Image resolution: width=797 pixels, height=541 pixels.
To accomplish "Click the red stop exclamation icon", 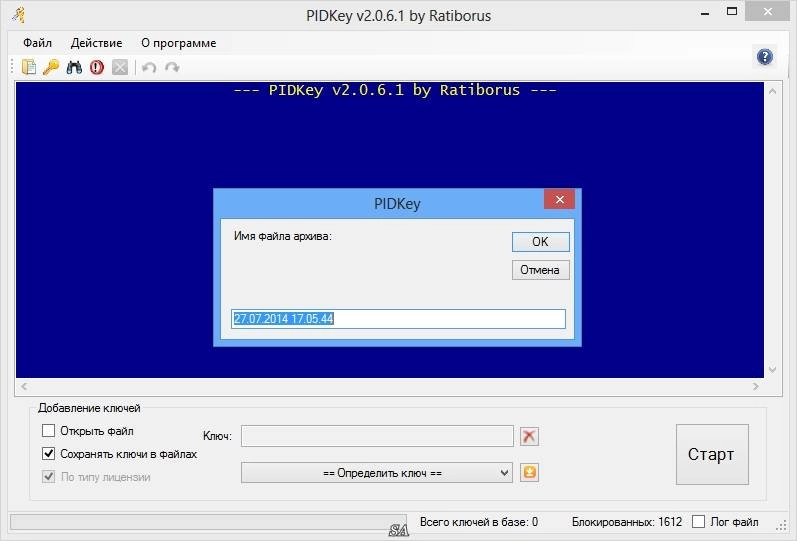I will tap(97, 67).
